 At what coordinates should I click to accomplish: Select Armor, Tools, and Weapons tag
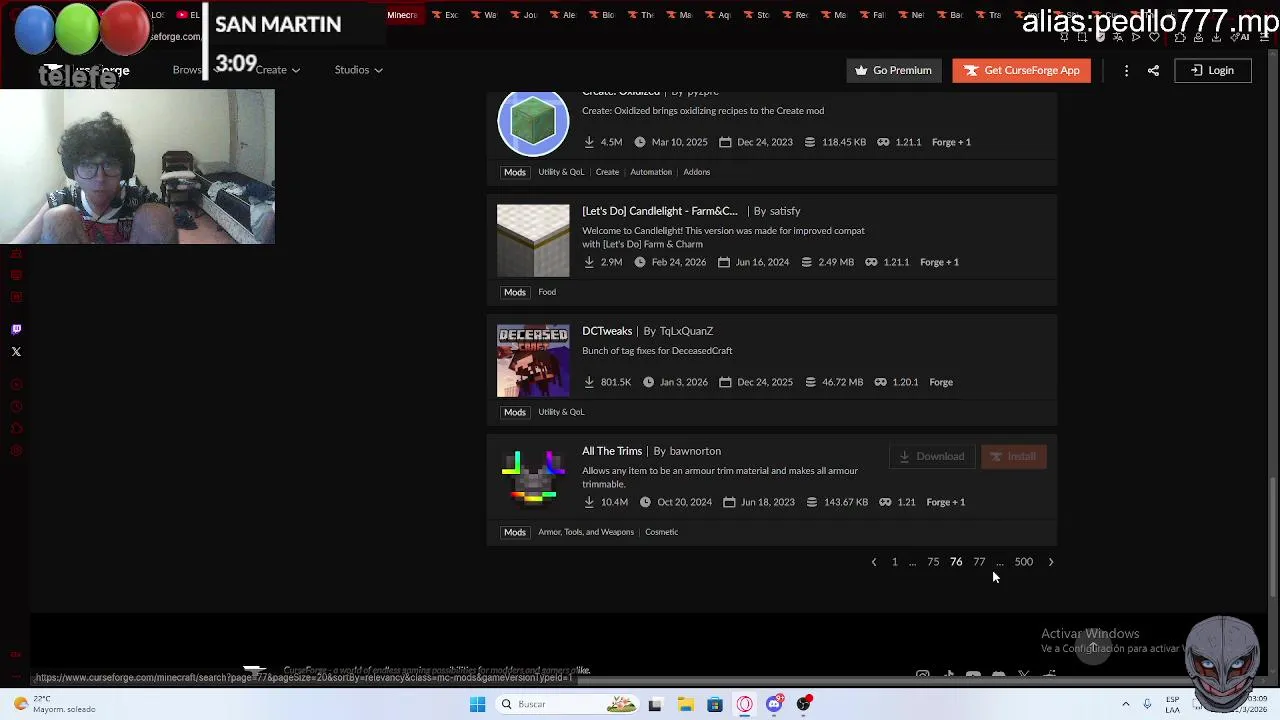click(586, 532)
